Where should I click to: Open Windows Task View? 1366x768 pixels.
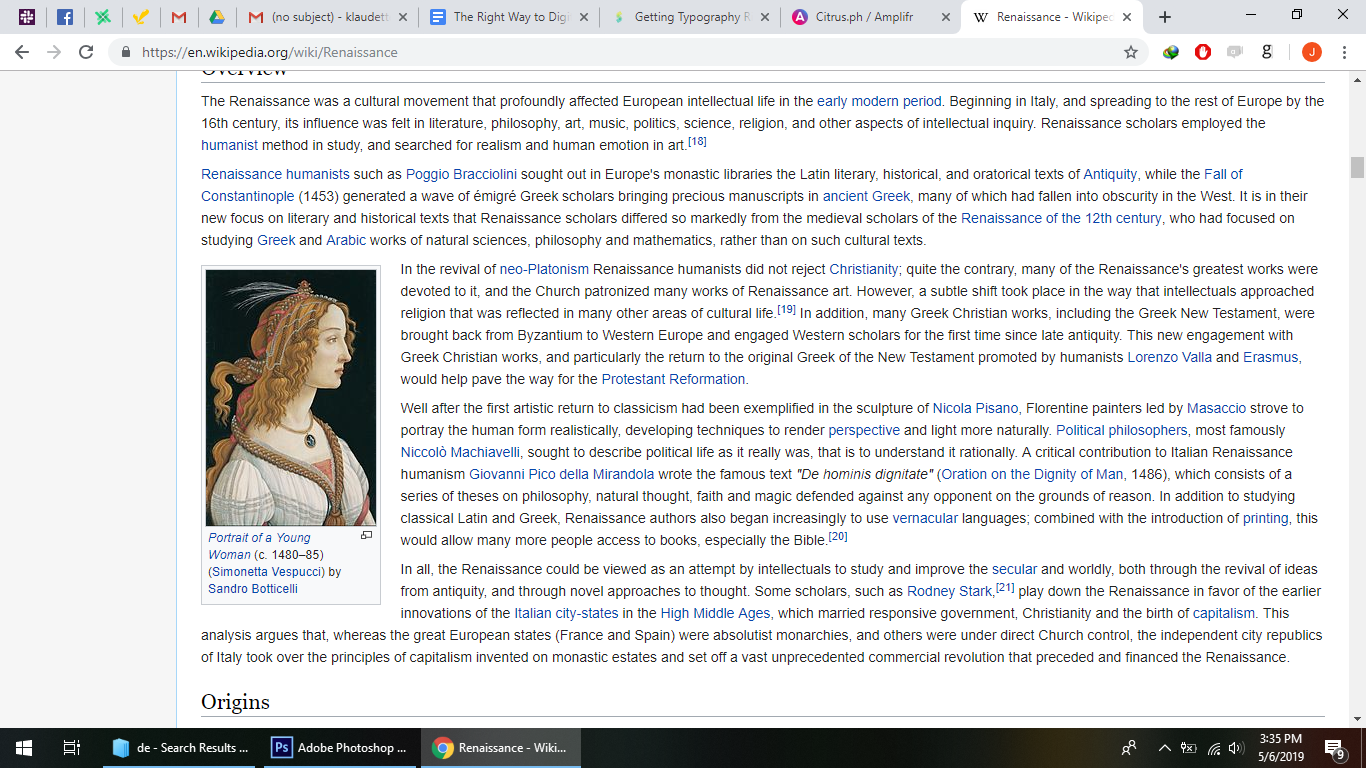tap(72, 747)
